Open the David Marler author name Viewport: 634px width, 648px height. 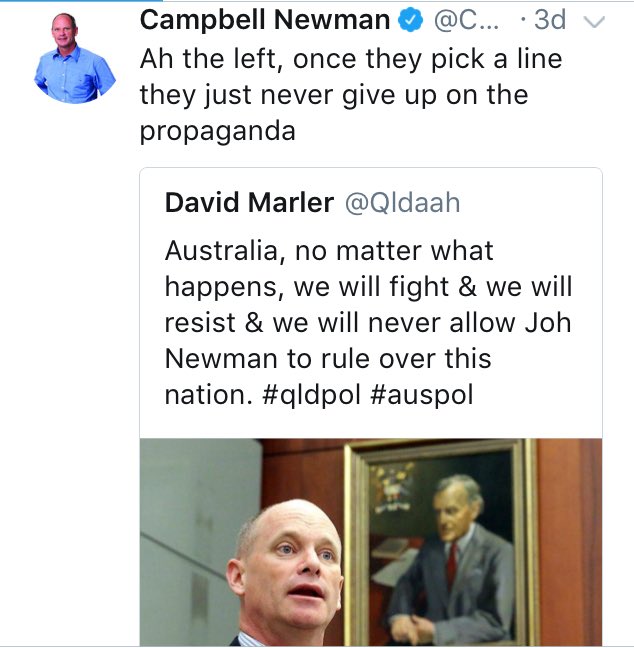249,203
